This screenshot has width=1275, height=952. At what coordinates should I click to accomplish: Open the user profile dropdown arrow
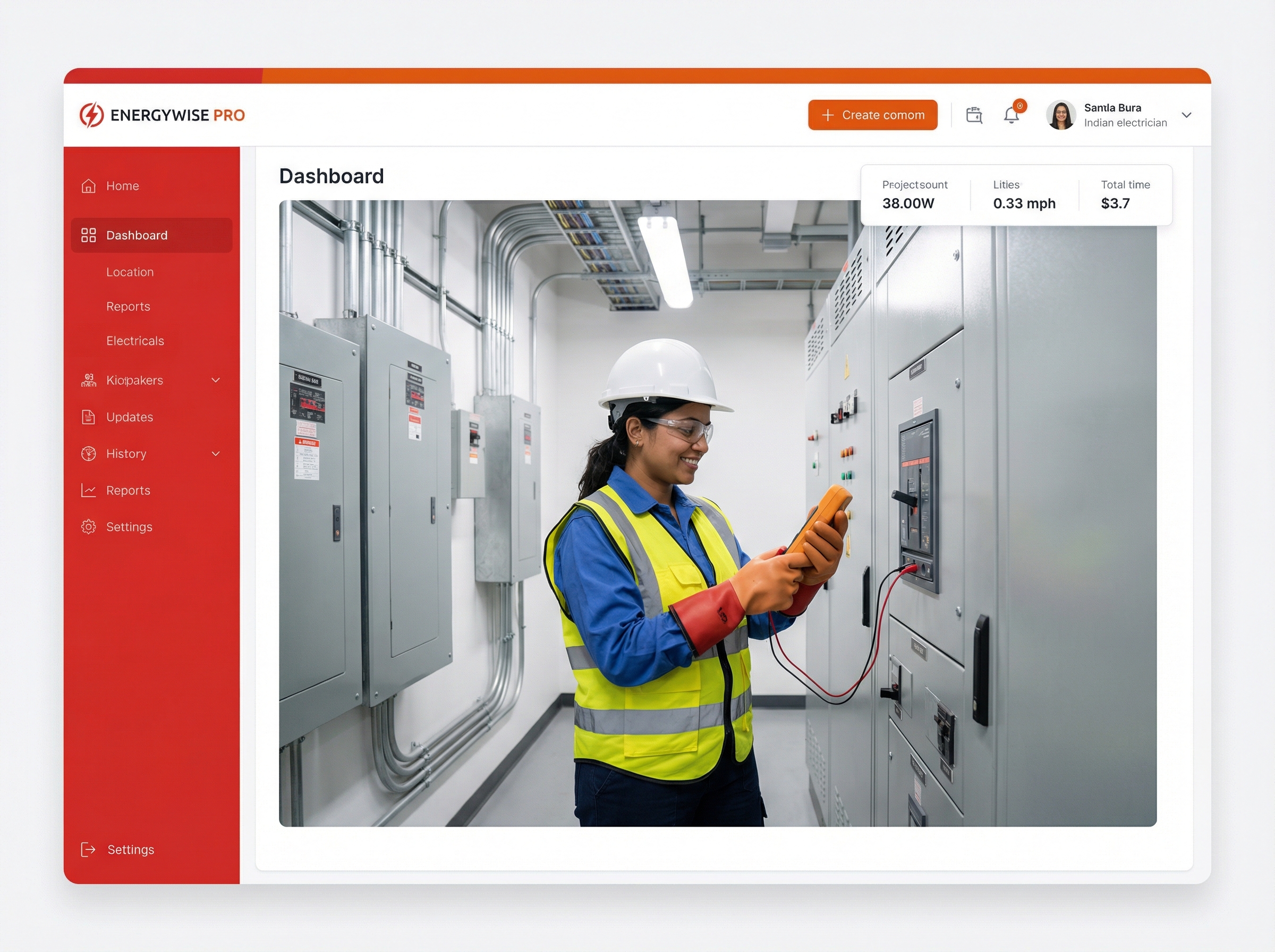click(1186, 115)
